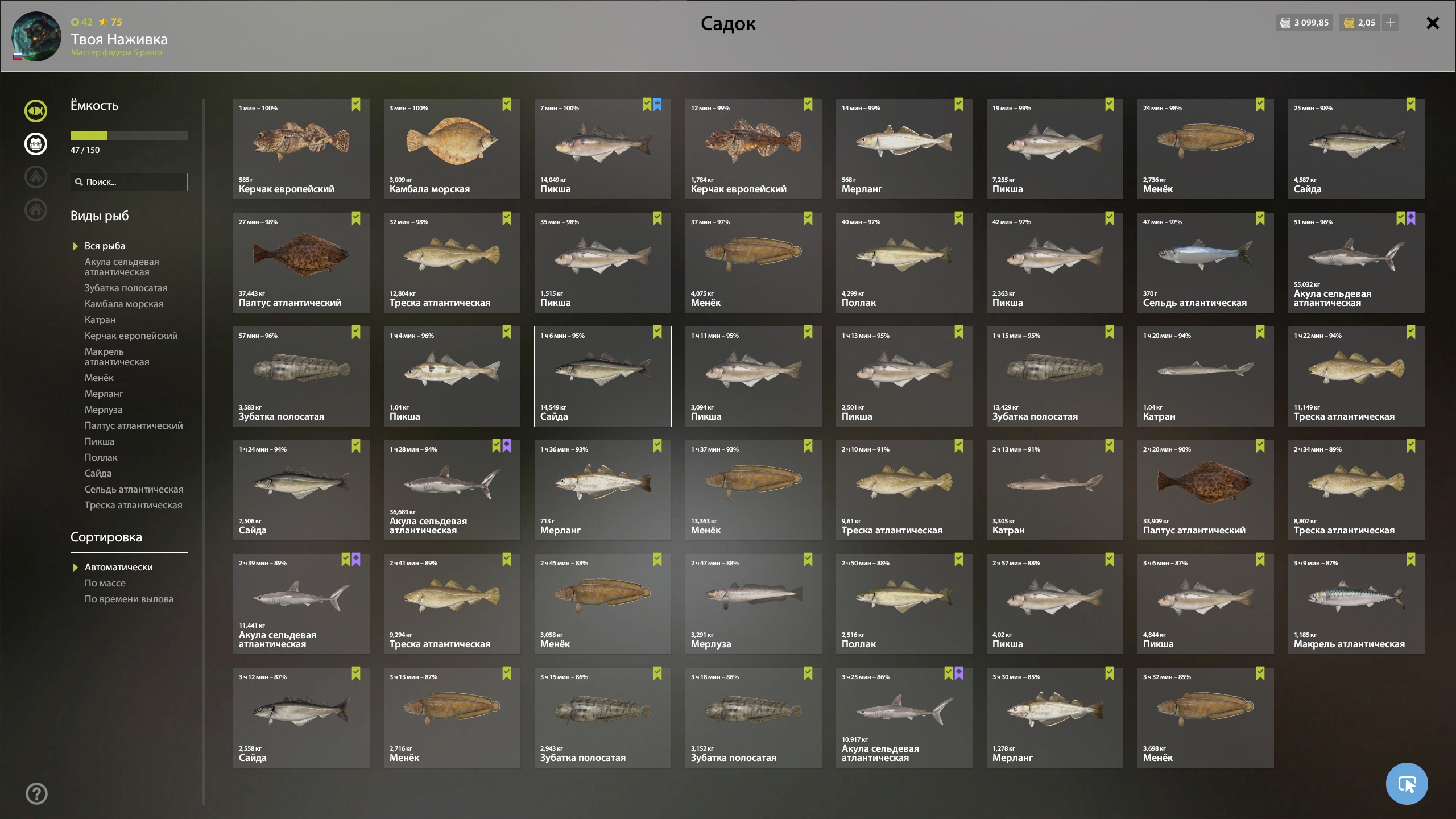
Task: Open the fish keepnet sidebar icon
Action: (36, 110)
